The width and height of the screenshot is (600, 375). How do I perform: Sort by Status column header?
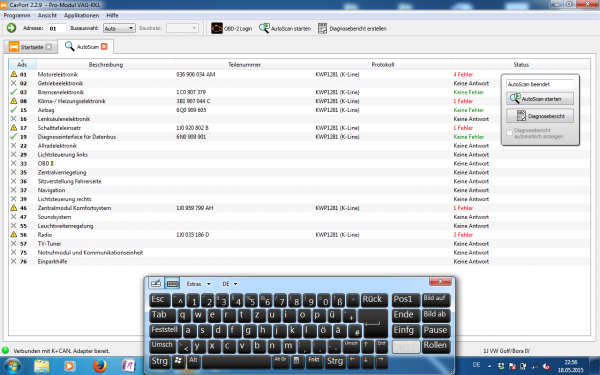pyautogui.click(x=521, y=64)
